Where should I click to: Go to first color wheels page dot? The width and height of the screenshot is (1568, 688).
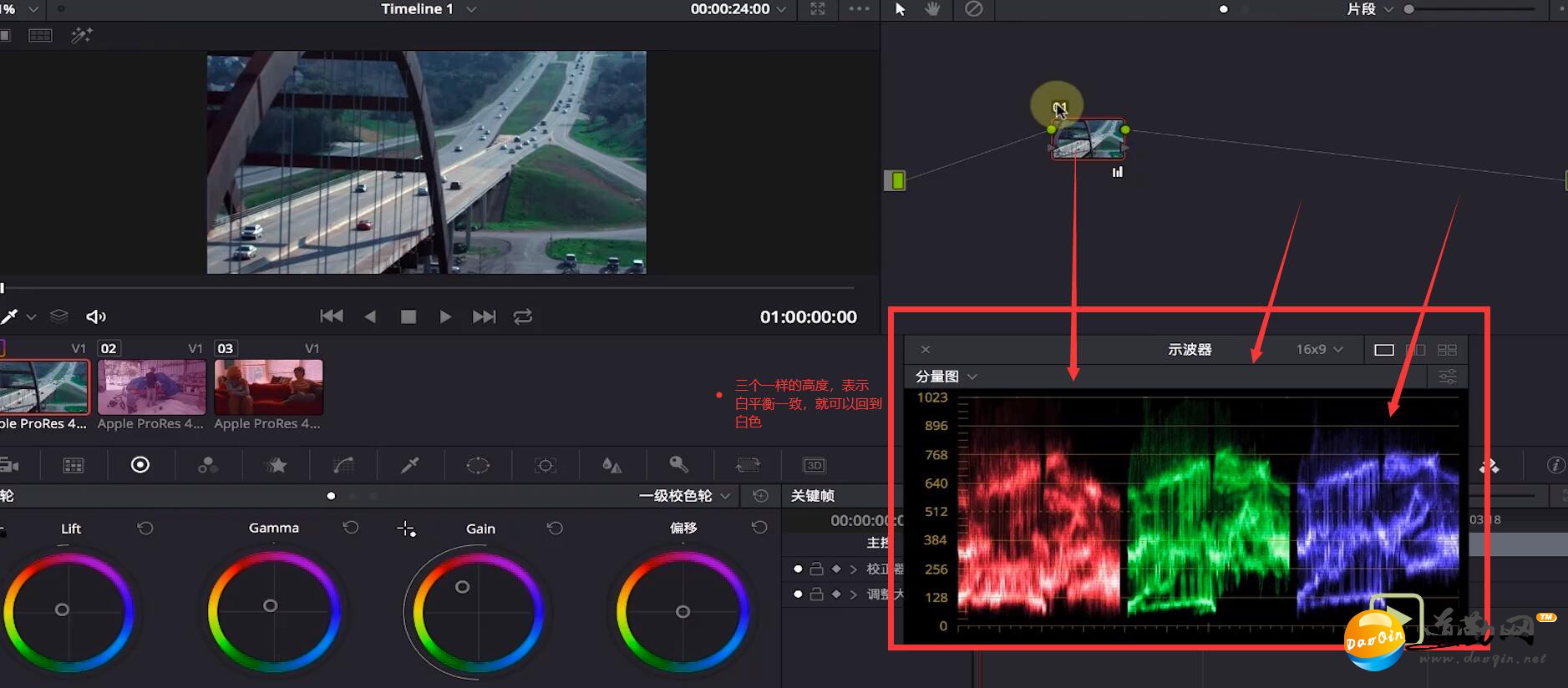point(331,496)
